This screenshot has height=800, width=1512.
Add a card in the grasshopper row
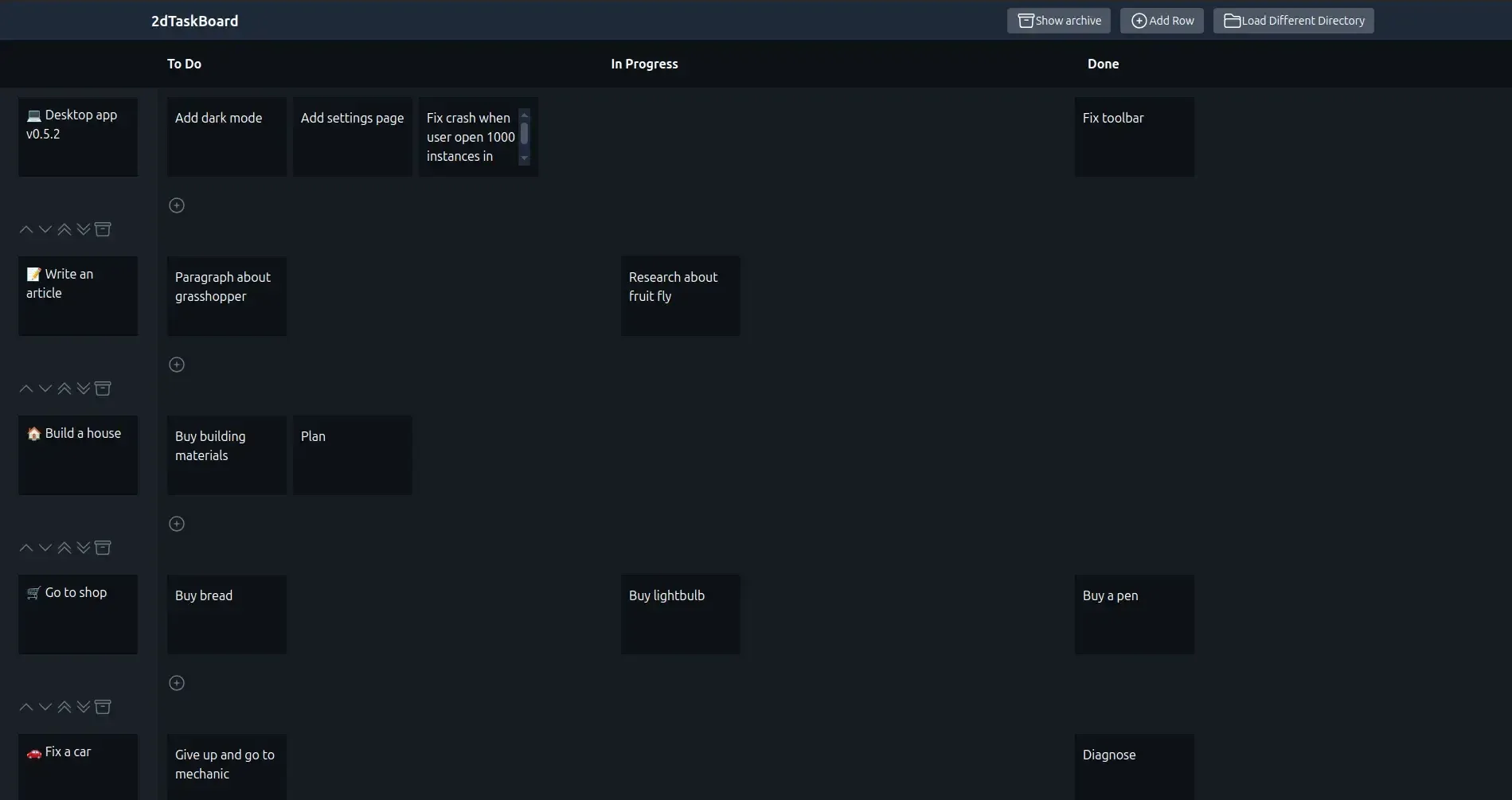pos(177,365)
